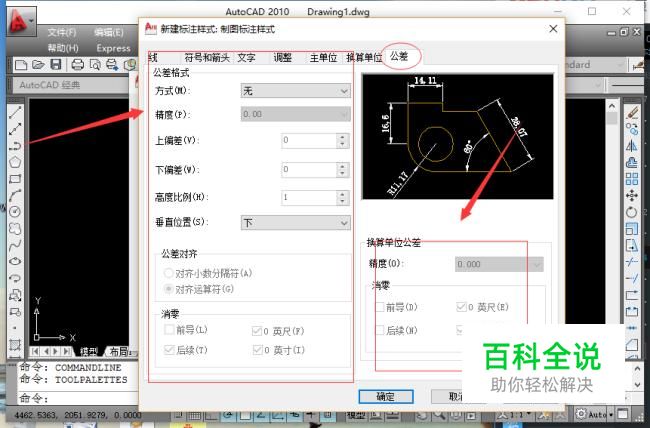The image size is (650, 428).
Task: Switch to the 符号和箭头 tab
Action: point(207,58)
